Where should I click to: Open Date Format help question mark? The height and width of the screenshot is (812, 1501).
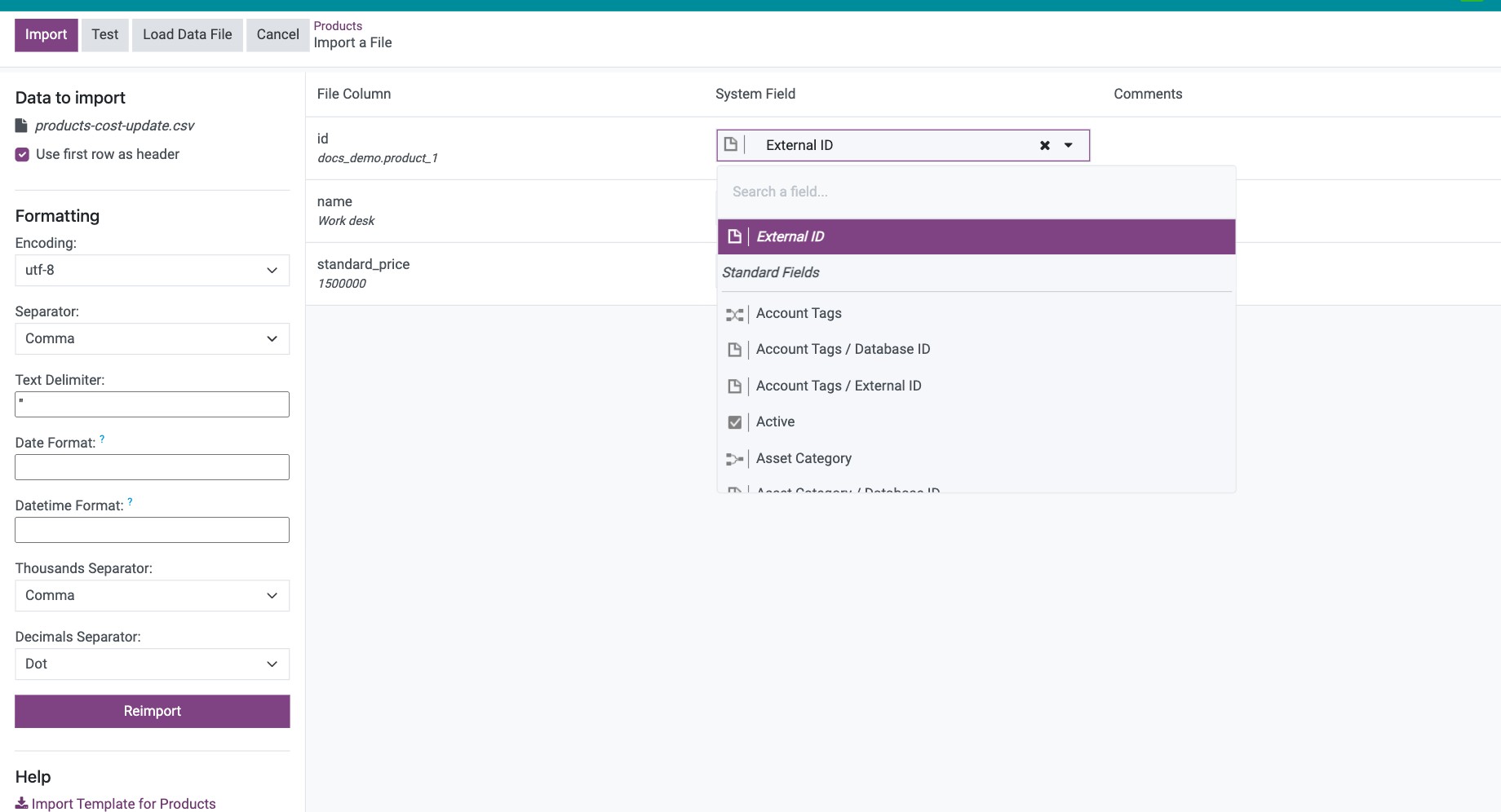click(102, 439)
